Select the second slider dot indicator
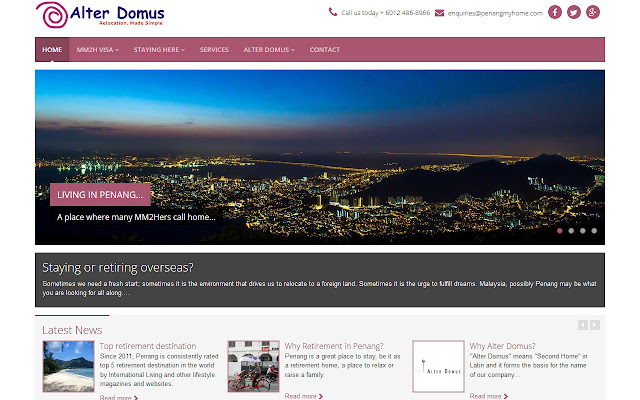 pyautogui.click(x=571, y=231)
